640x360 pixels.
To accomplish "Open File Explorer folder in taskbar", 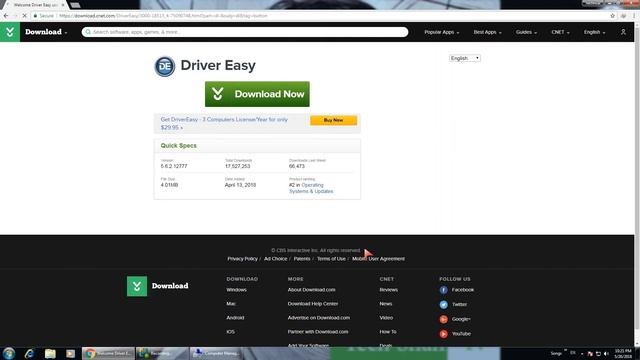I will [50, 353].
